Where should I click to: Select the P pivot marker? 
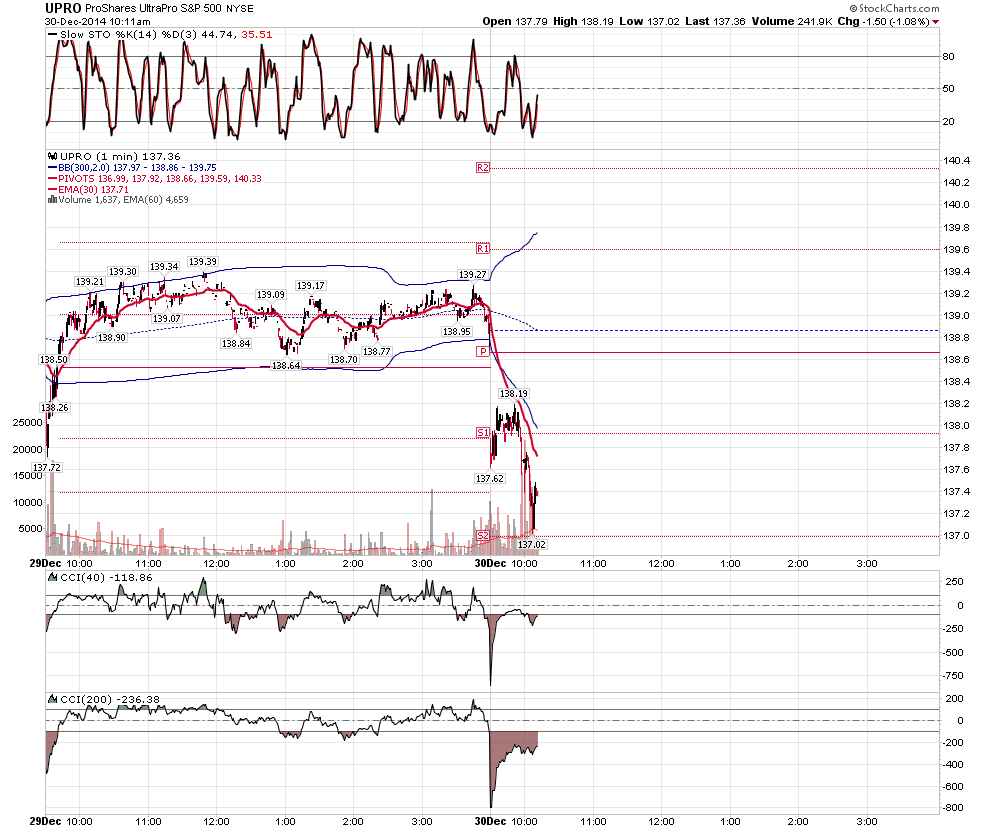click(483, 351)
